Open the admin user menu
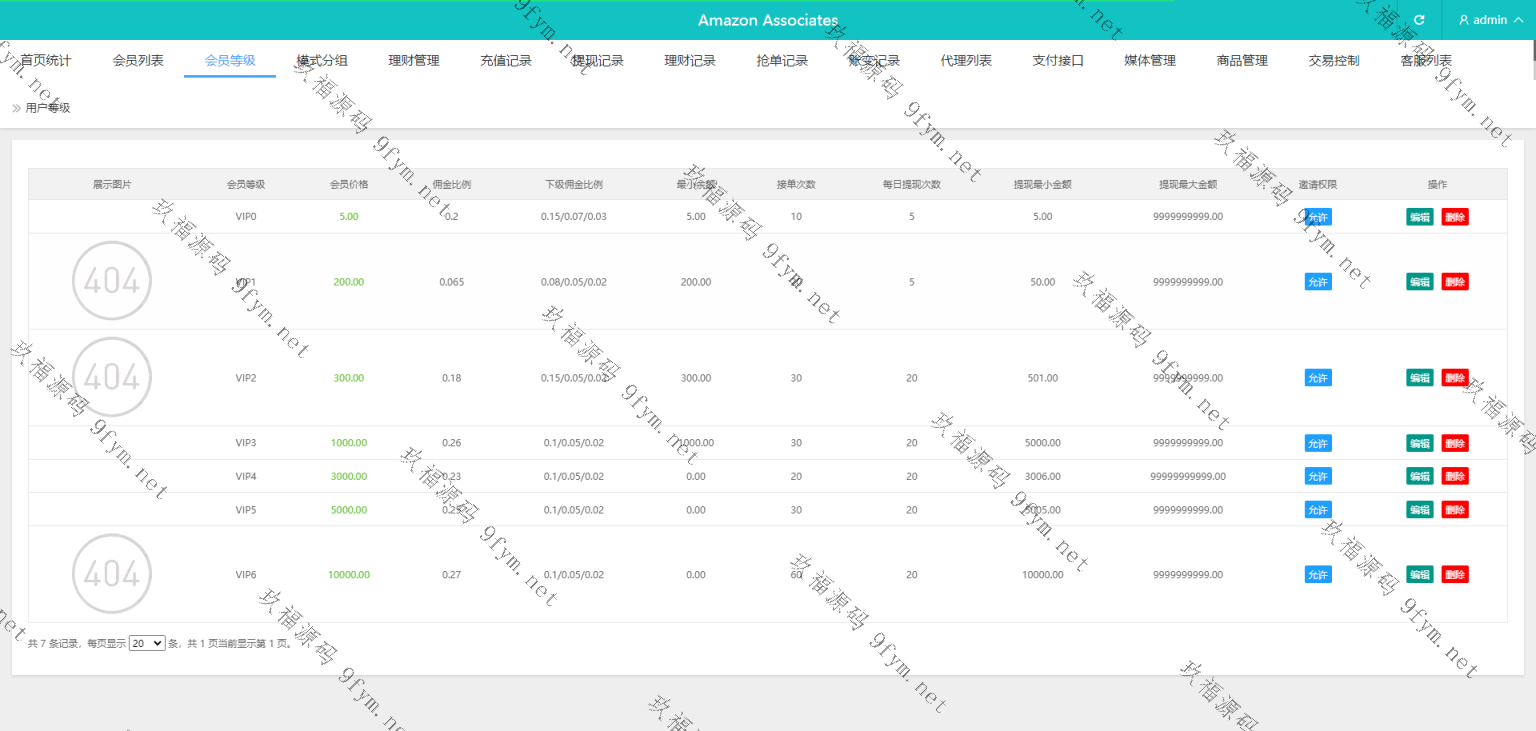This screenshot has width=1536, height=731. coord(1490,20)
